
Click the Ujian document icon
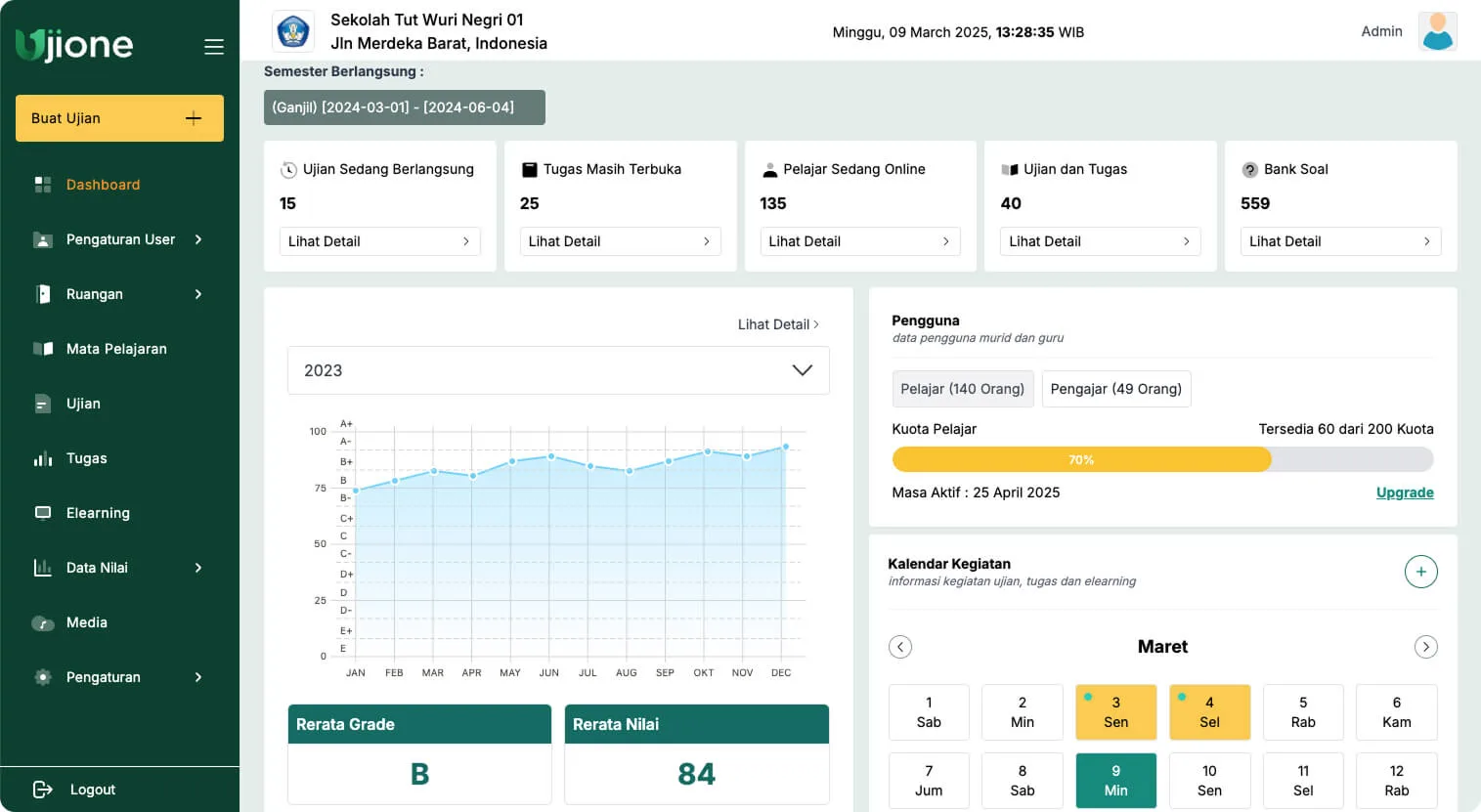[x=43, y=404]
